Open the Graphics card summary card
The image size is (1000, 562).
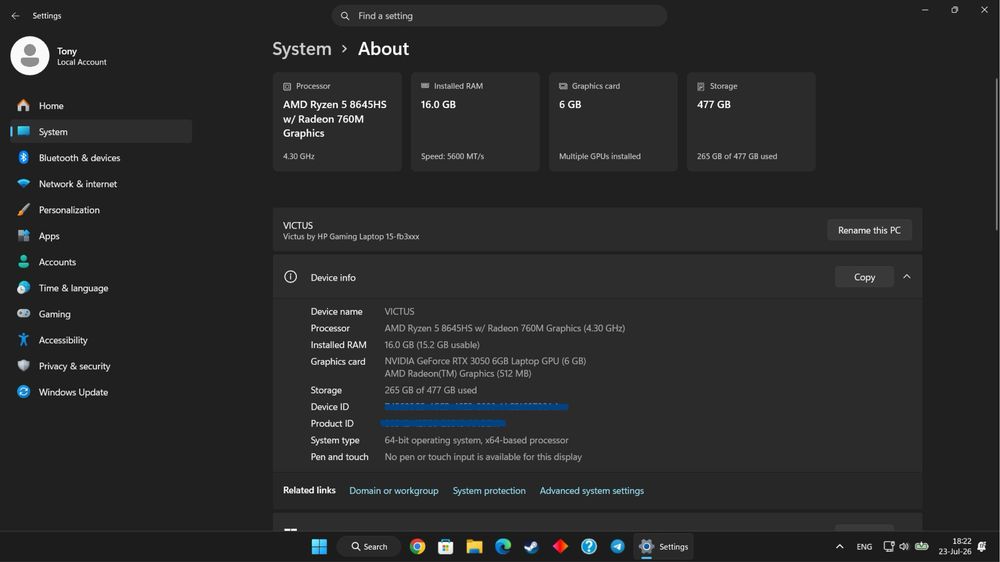(x=613, y=121)
